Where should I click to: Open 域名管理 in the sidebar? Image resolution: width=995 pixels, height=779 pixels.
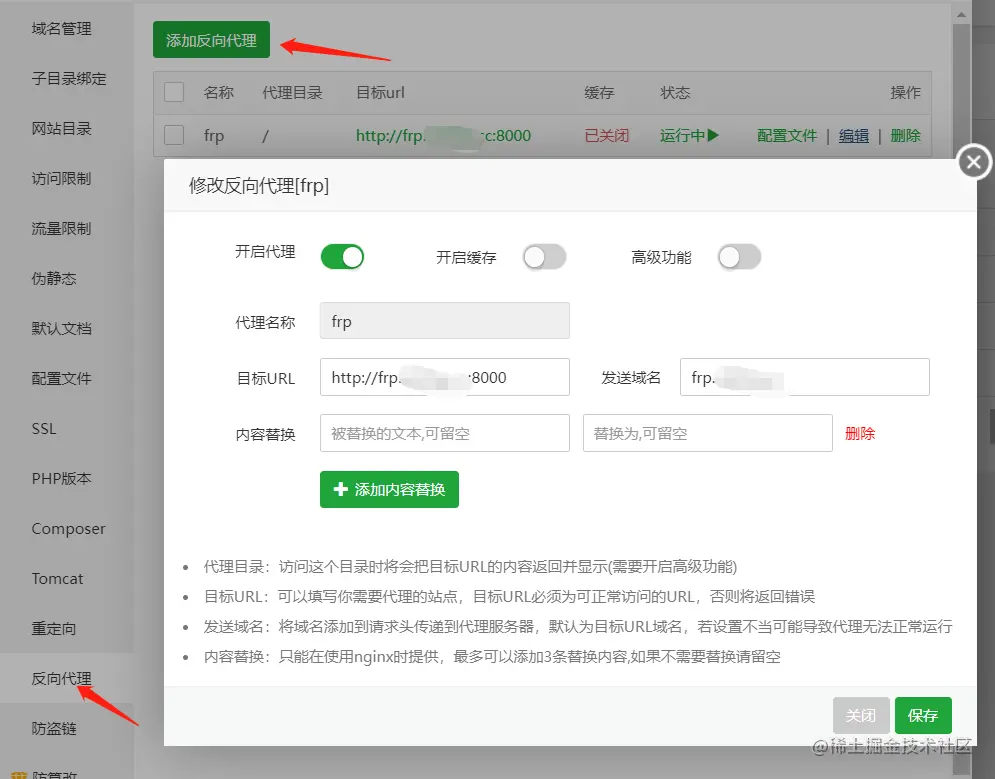[62, 29]
